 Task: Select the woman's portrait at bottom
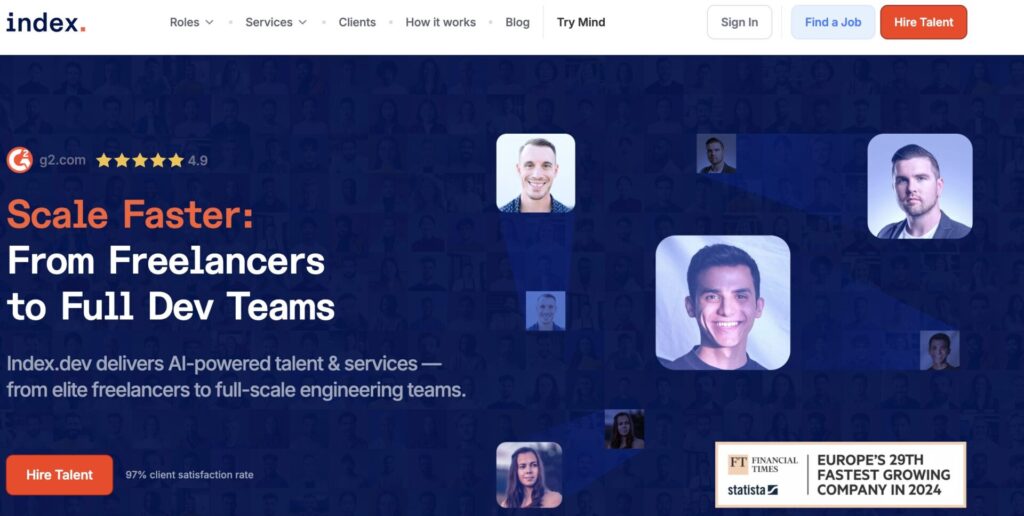pos(529,475)
